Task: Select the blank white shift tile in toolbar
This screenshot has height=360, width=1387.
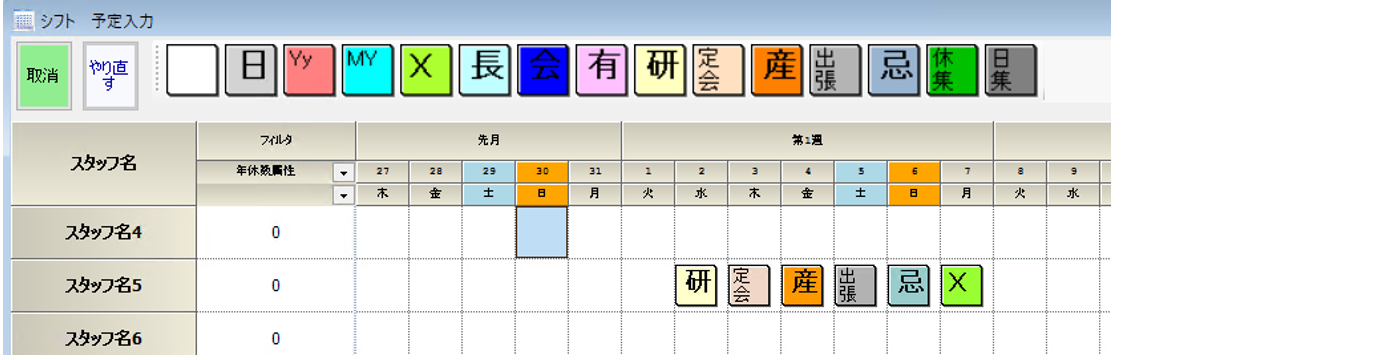Action: tap(192, 70)
